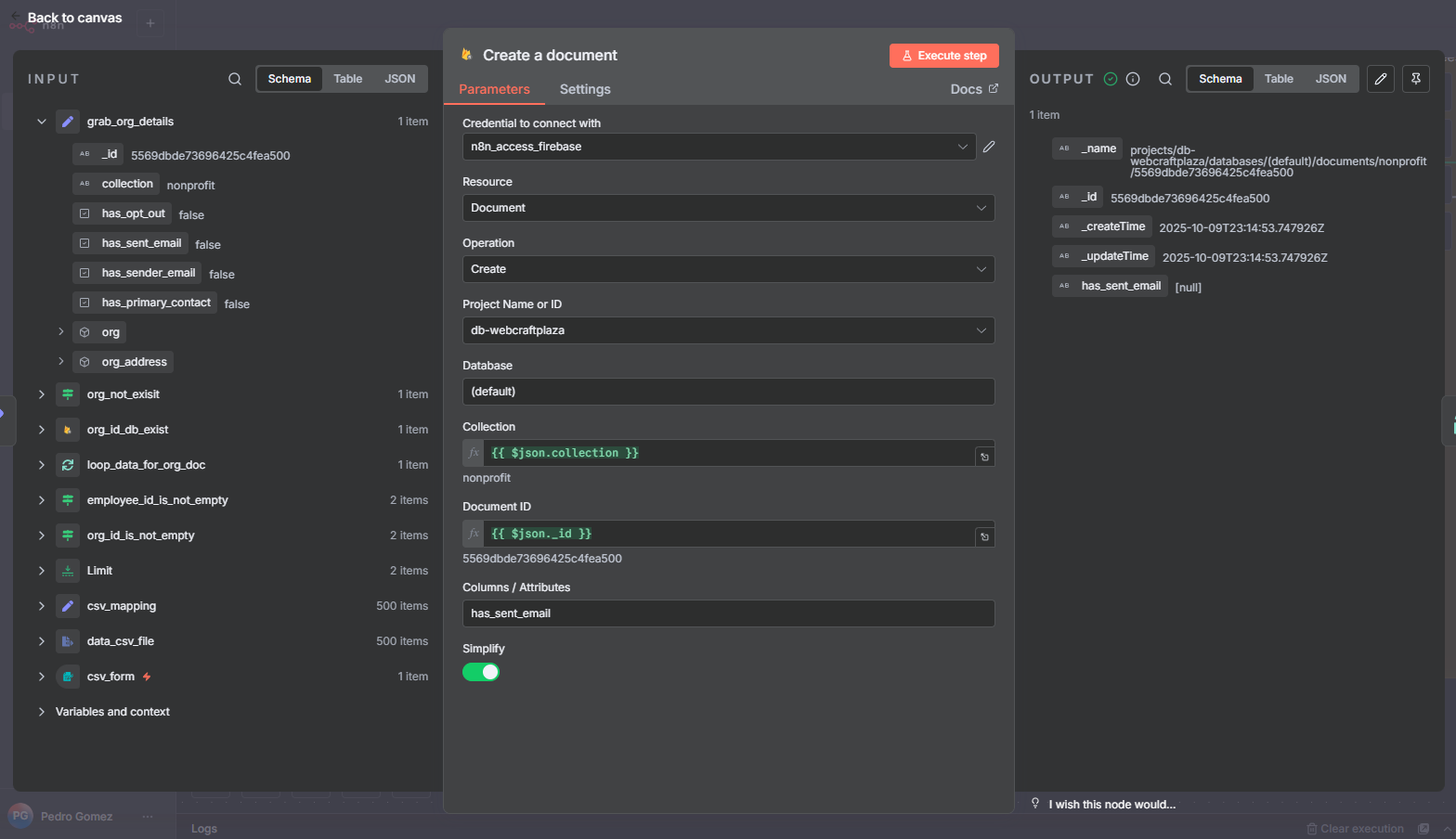Open the Docs link
The width and height of the screenshot is (1456, 839).
click(973, 89)
